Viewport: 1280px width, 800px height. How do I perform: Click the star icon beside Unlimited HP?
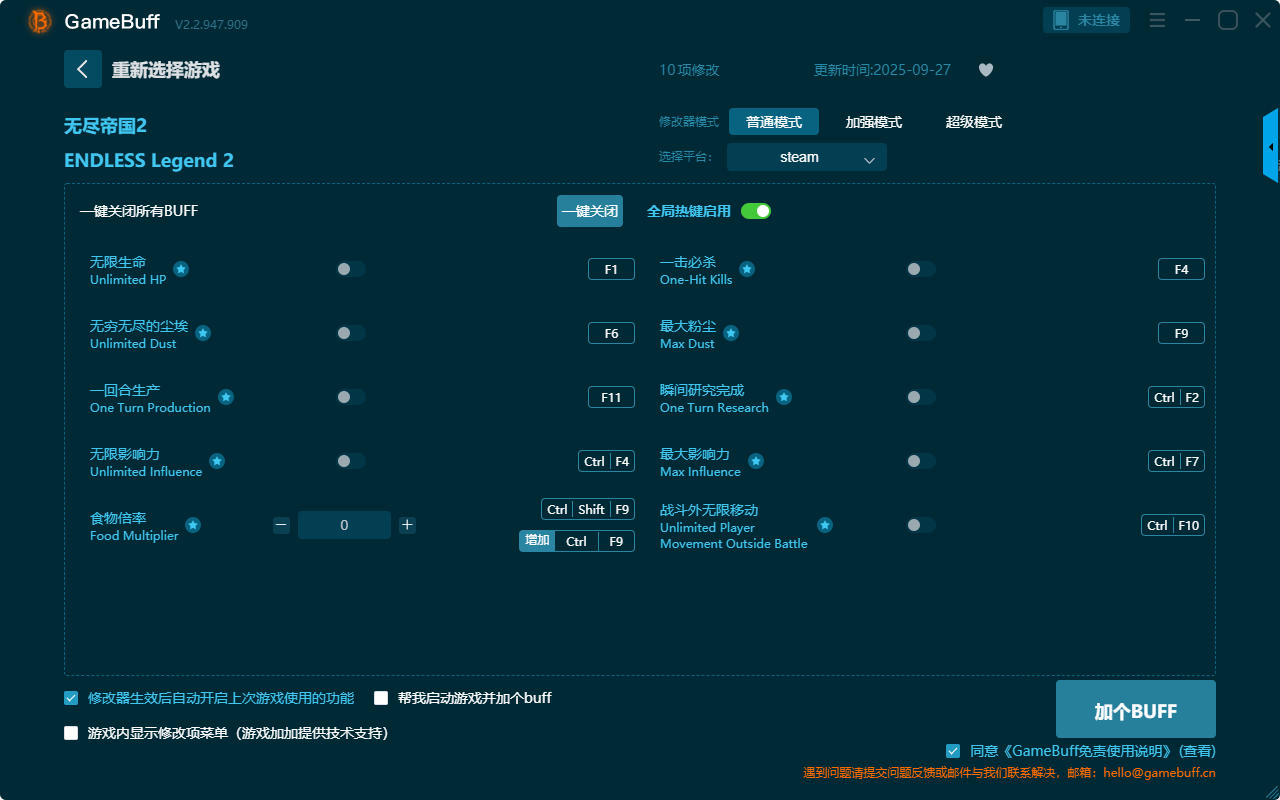tap(181, 269)
